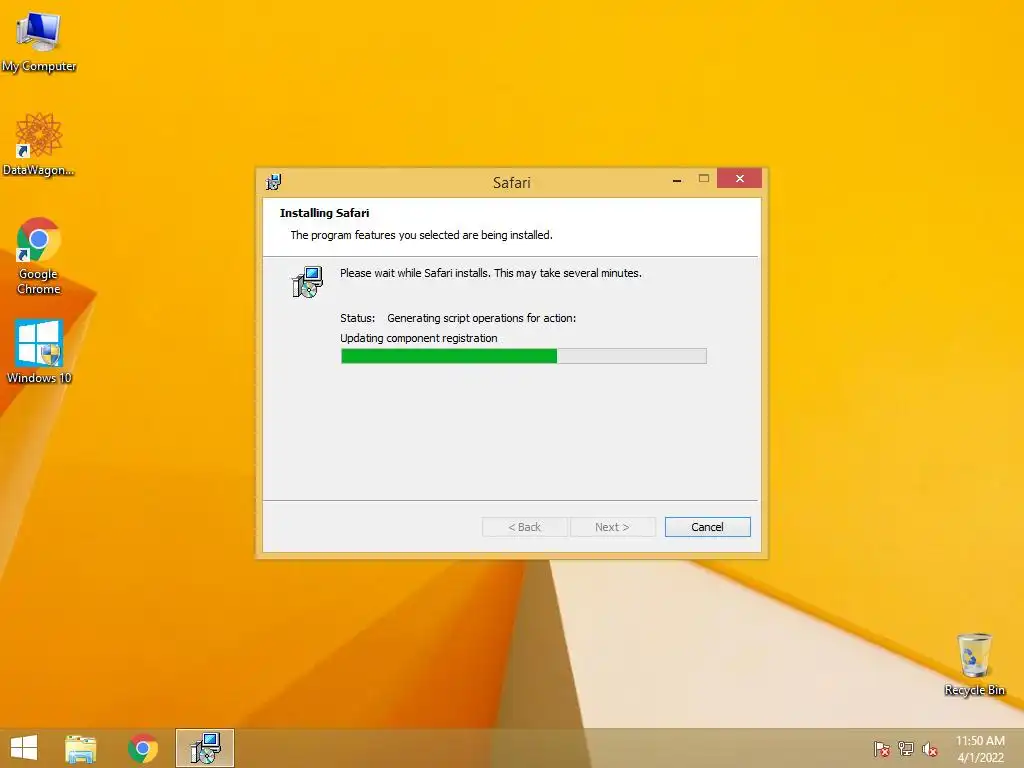The width and height of the screenshot is (1024, 768).
Task: Click "Updating component registration" status text
Action: coord(419,338)
